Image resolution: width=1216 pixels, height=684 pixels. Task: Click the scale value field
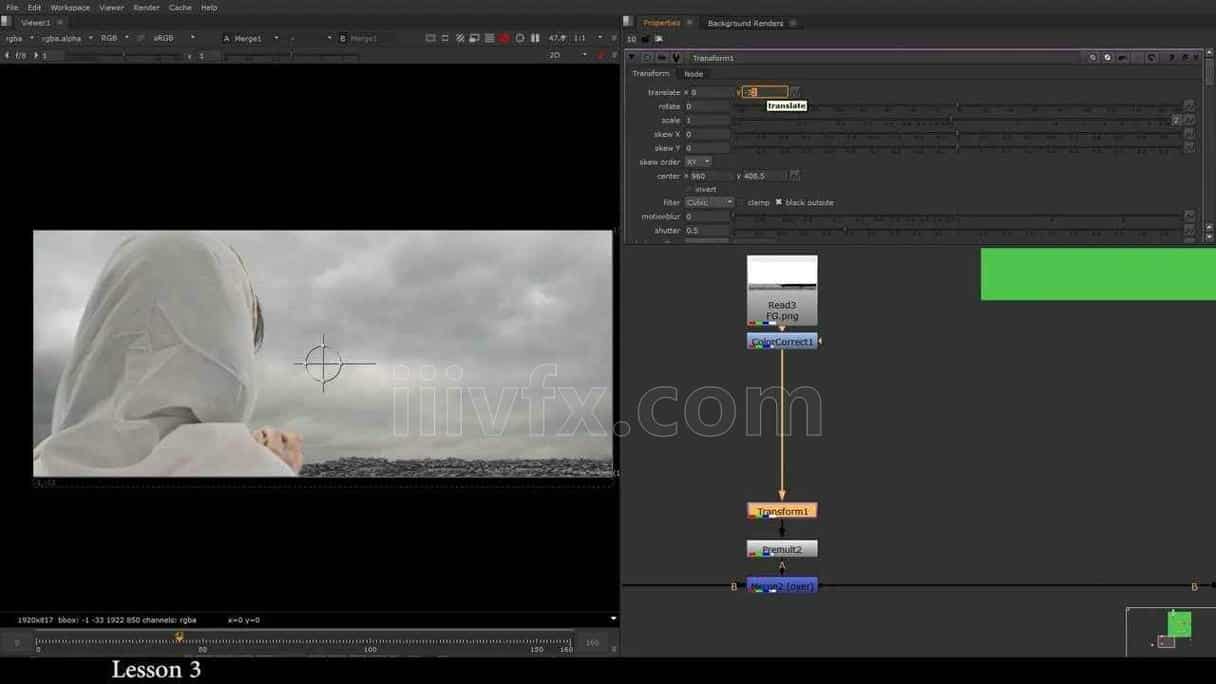tap(707, 120)
